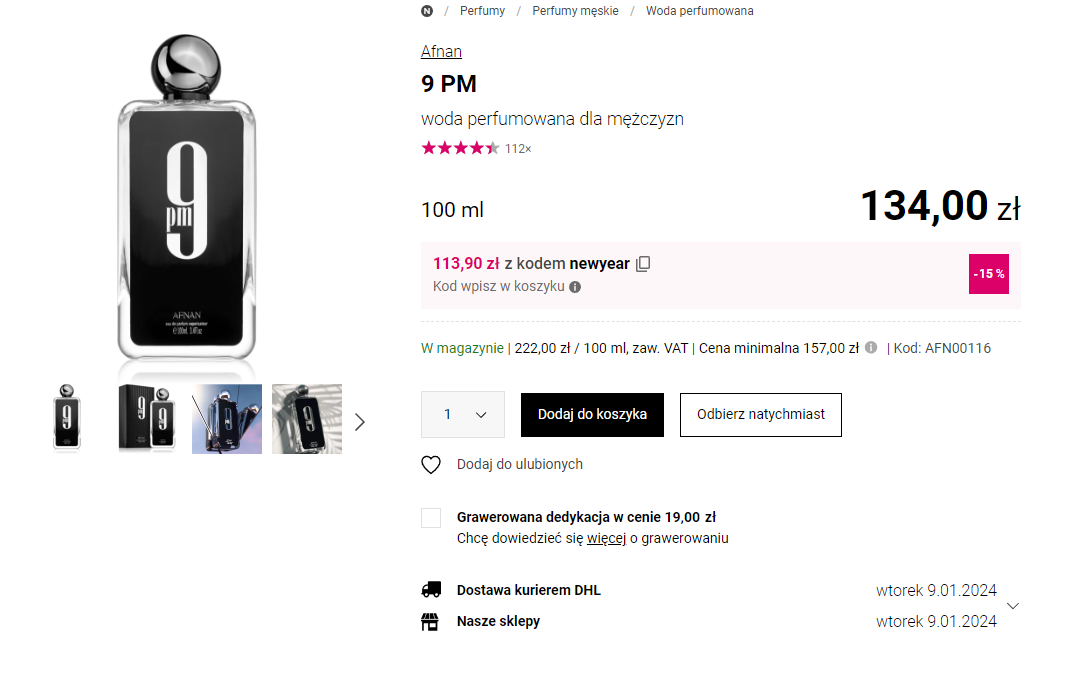Show info about Cena minimalna
This screenshot has width=1079, height=682.
pyautogui.click(x=871, y=348)
